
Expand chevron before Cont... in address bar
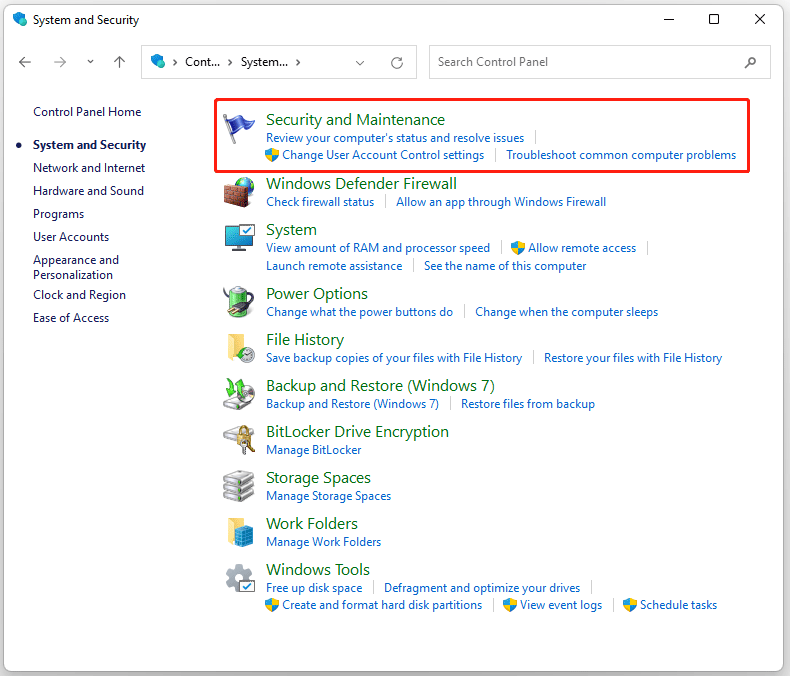click(x=175, y=62)
